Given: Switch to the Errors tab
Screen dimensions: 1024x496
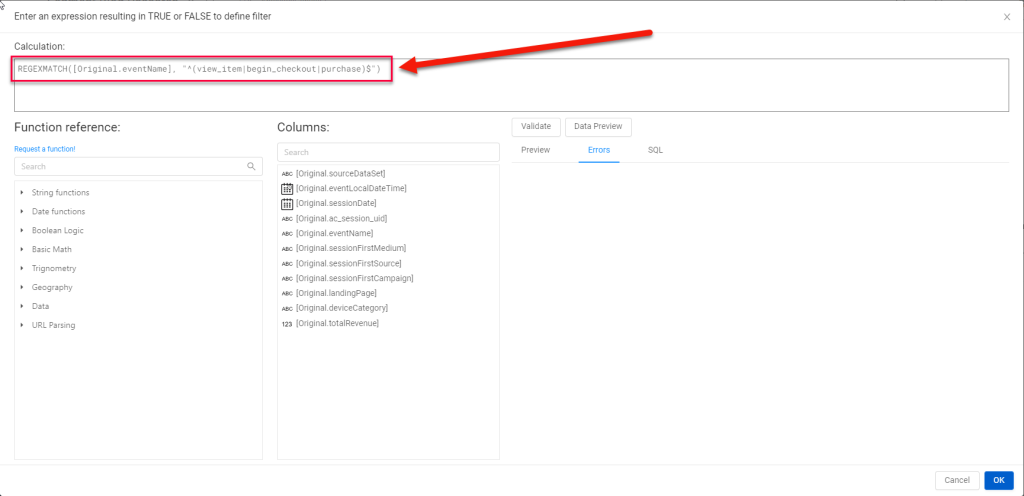Looking at the screenshot, I should pyautogui.click(x=599, y=150).
